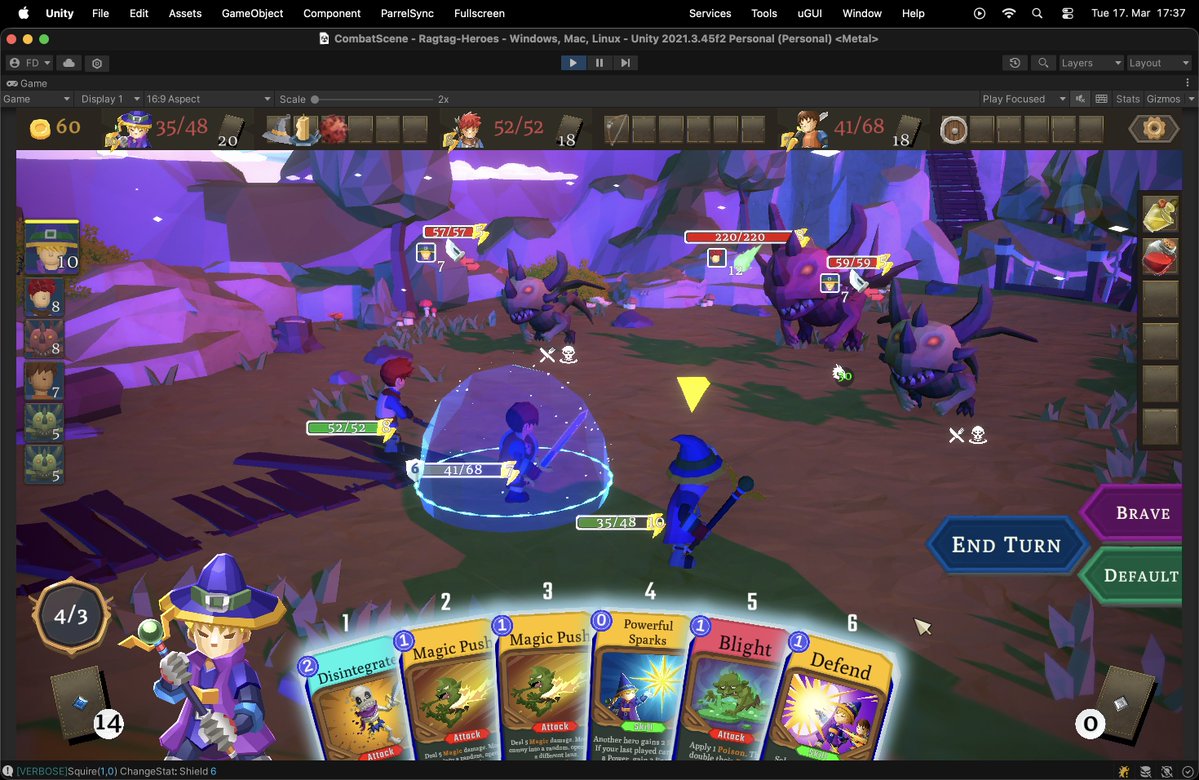This screenshot has width=1199, height=780.
Task: Open the Layers dropdown
Action: (1089, 63)
